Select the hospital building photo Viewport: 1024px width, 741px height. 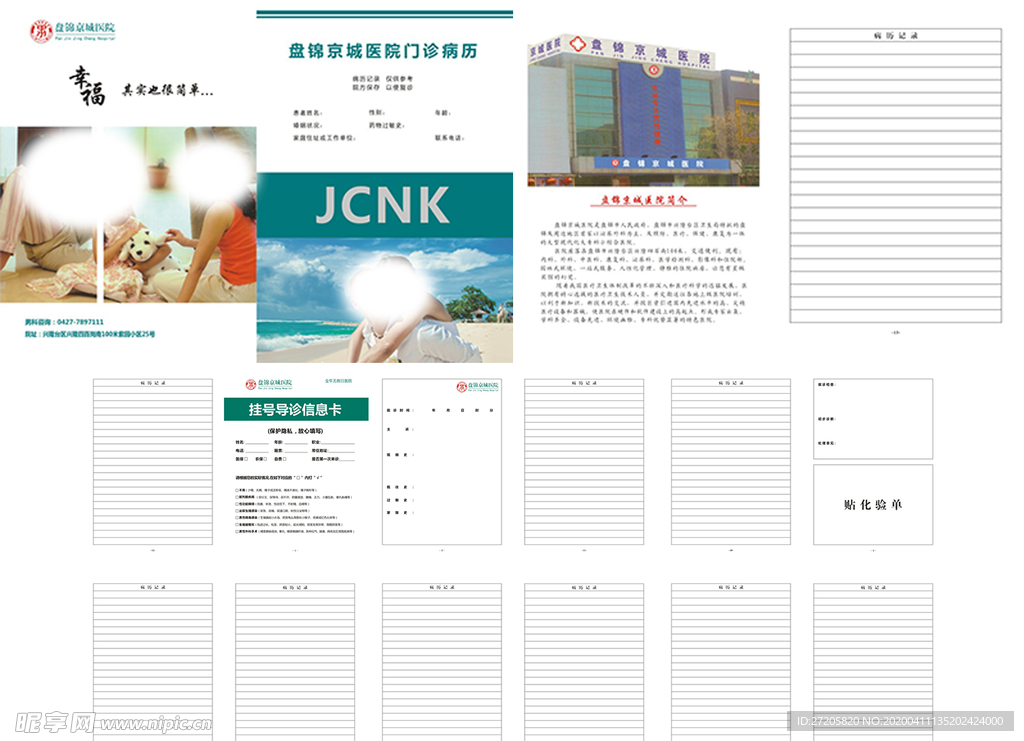(x=643, y=110)
